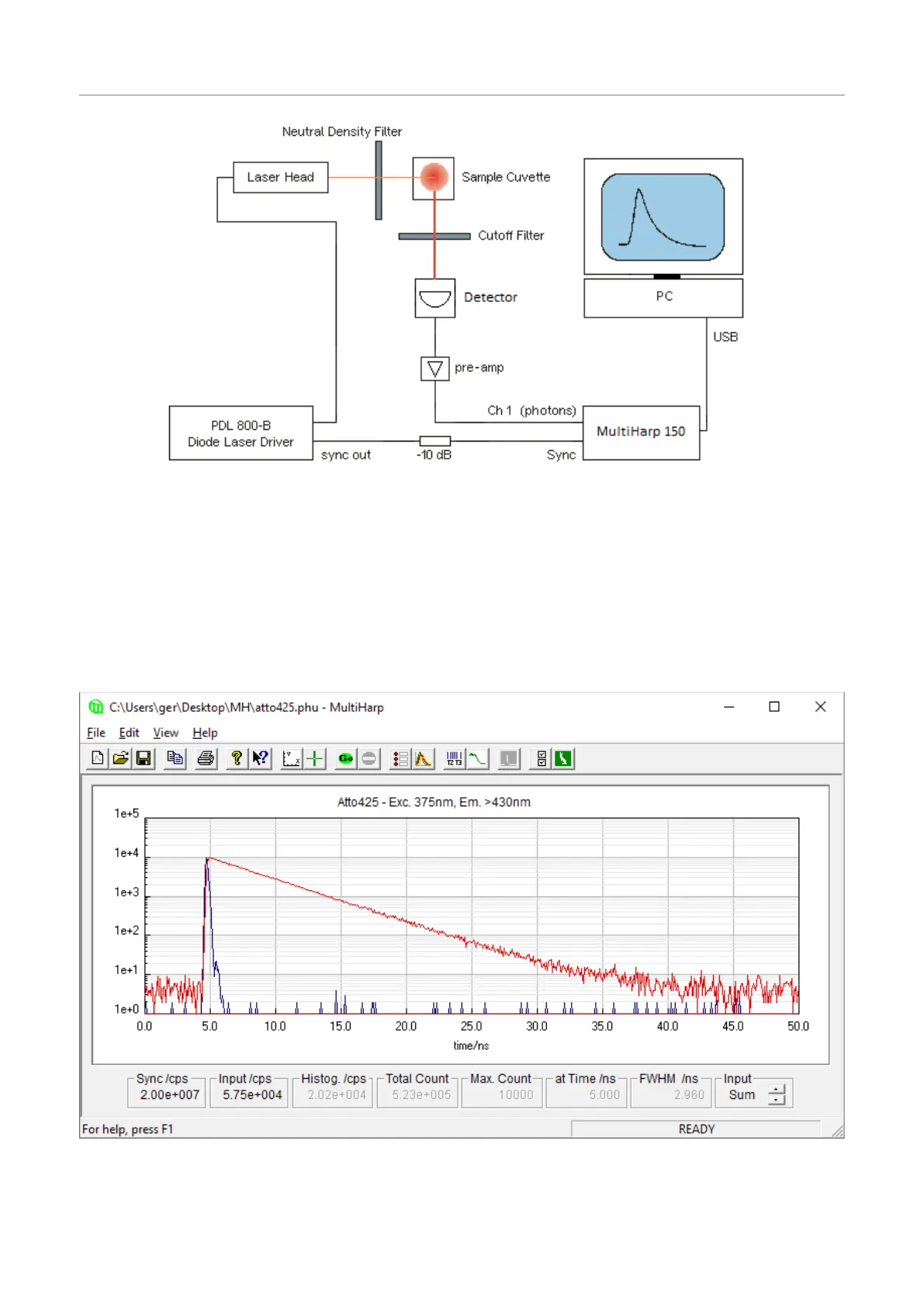Screen dimensions: 924x1307
Task: Decrease the Input channel with down arrow
Action: [x=777, y=1100]
